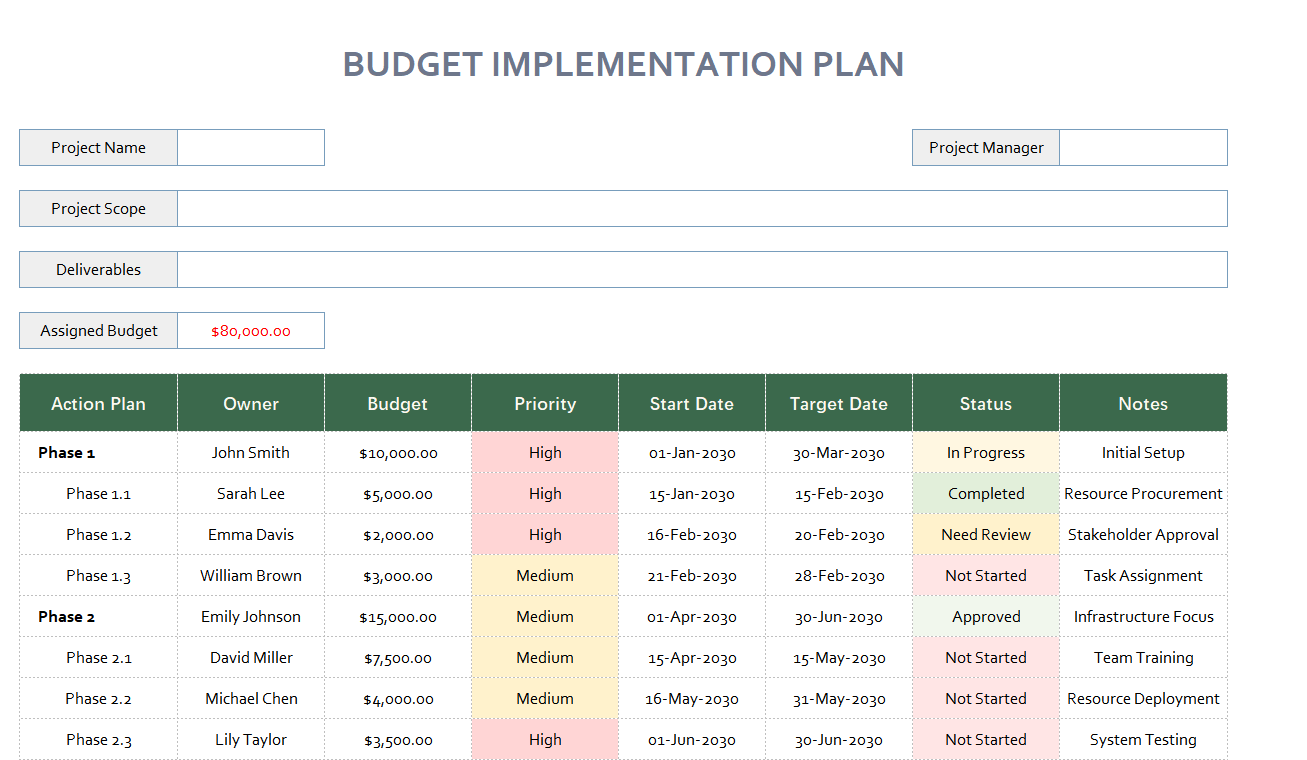Click the Owner column header

pos(251,403)
